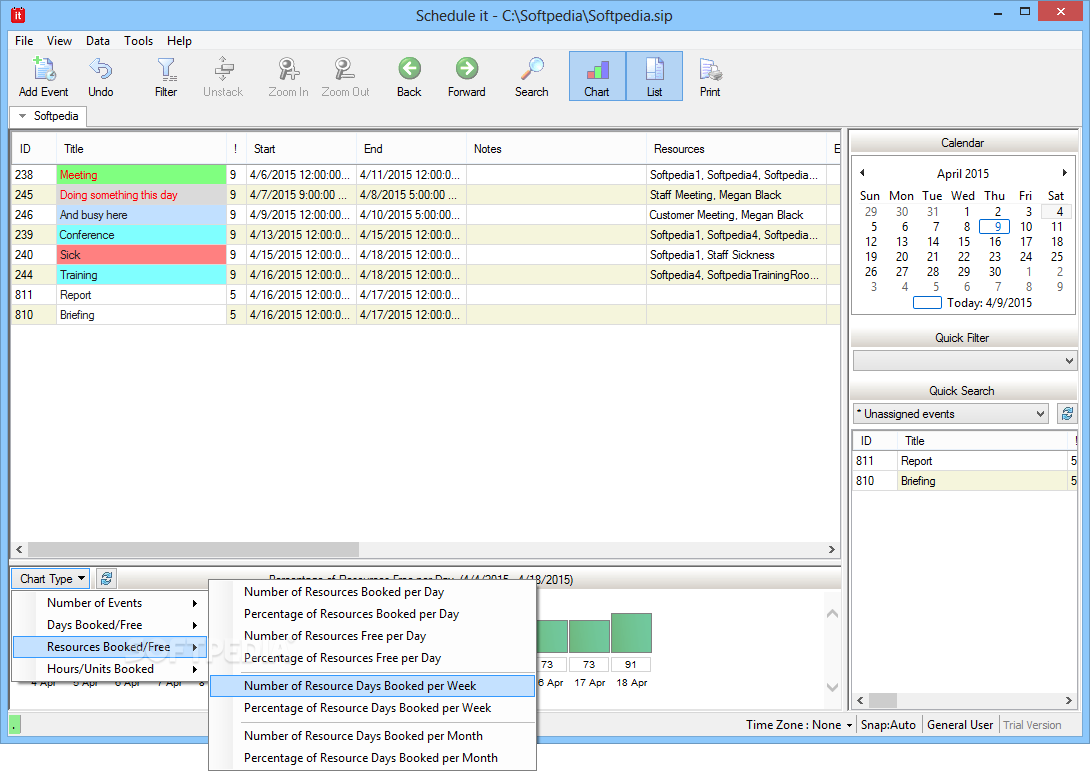The height and width of the screenshot is (771, 1090).
Task: Select Briefing in the Quick Search list
Action: (x=965, y=481)
